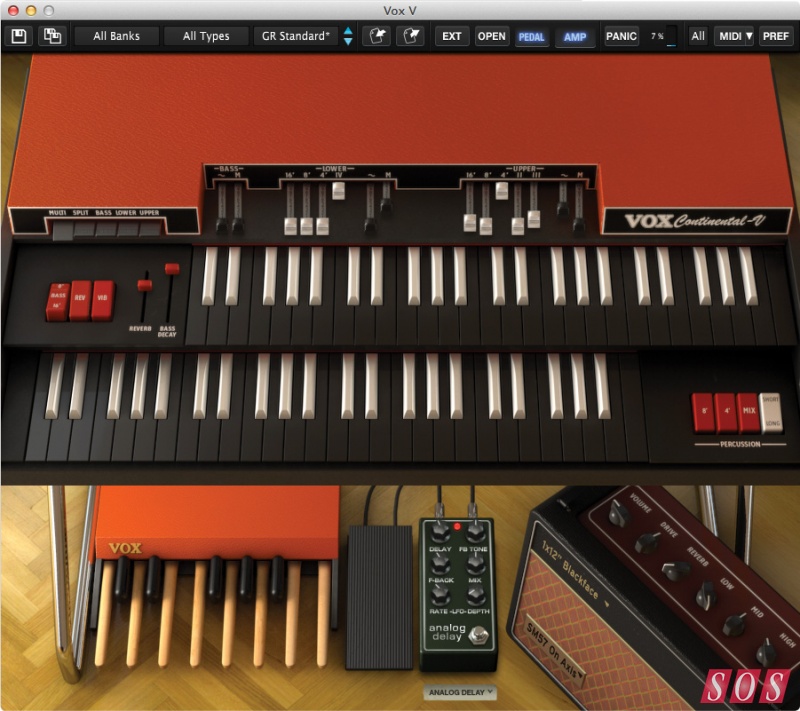Click the Bass Decay slider handle
The width and height of the screenshot is (800, 711).
point(171,269)
